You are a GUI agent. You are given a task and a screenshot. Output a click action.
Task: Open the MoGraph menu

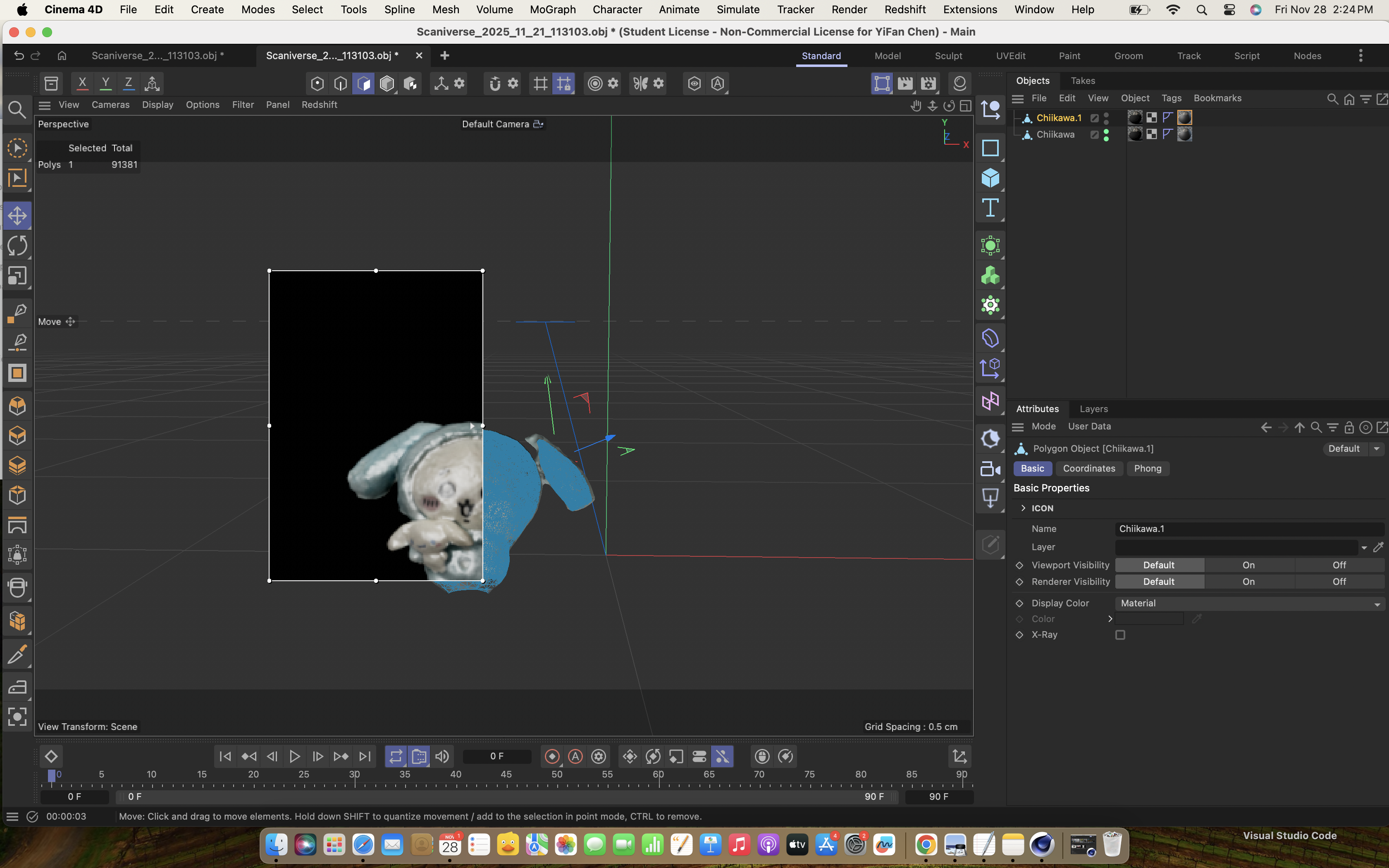[552, 10]
